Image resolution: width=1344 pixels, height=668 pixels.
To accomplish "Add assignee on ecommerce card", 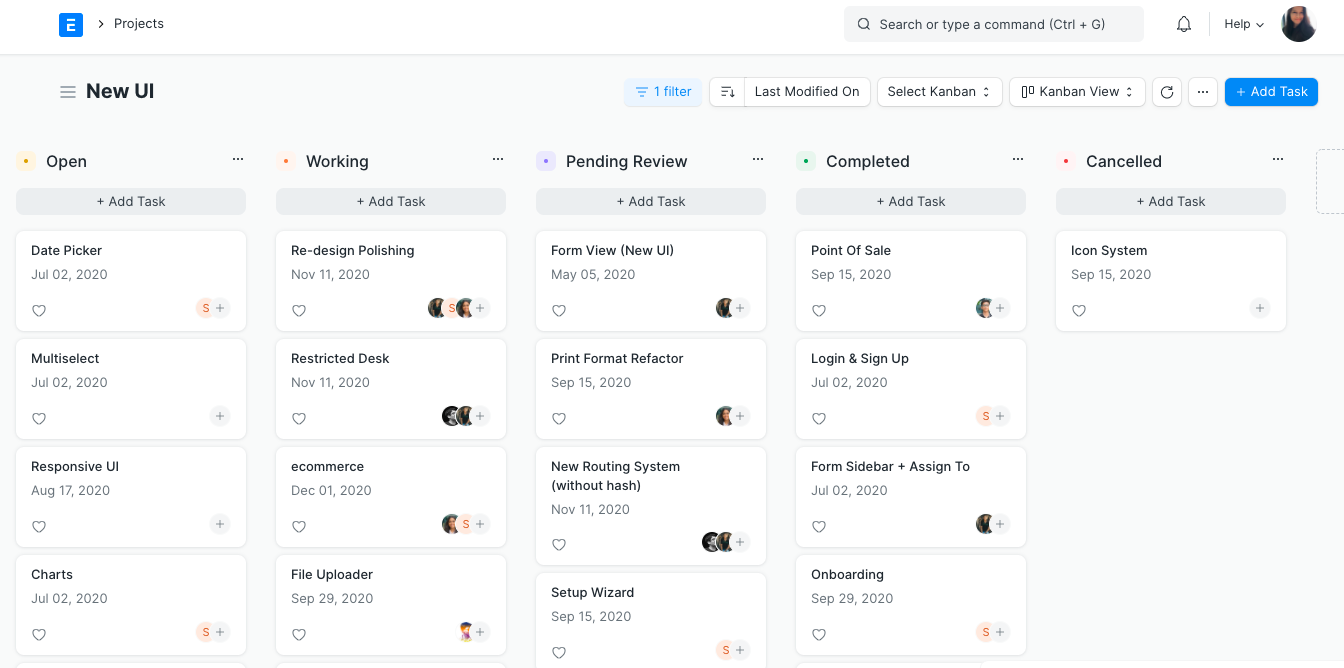I will coord(480,524).
